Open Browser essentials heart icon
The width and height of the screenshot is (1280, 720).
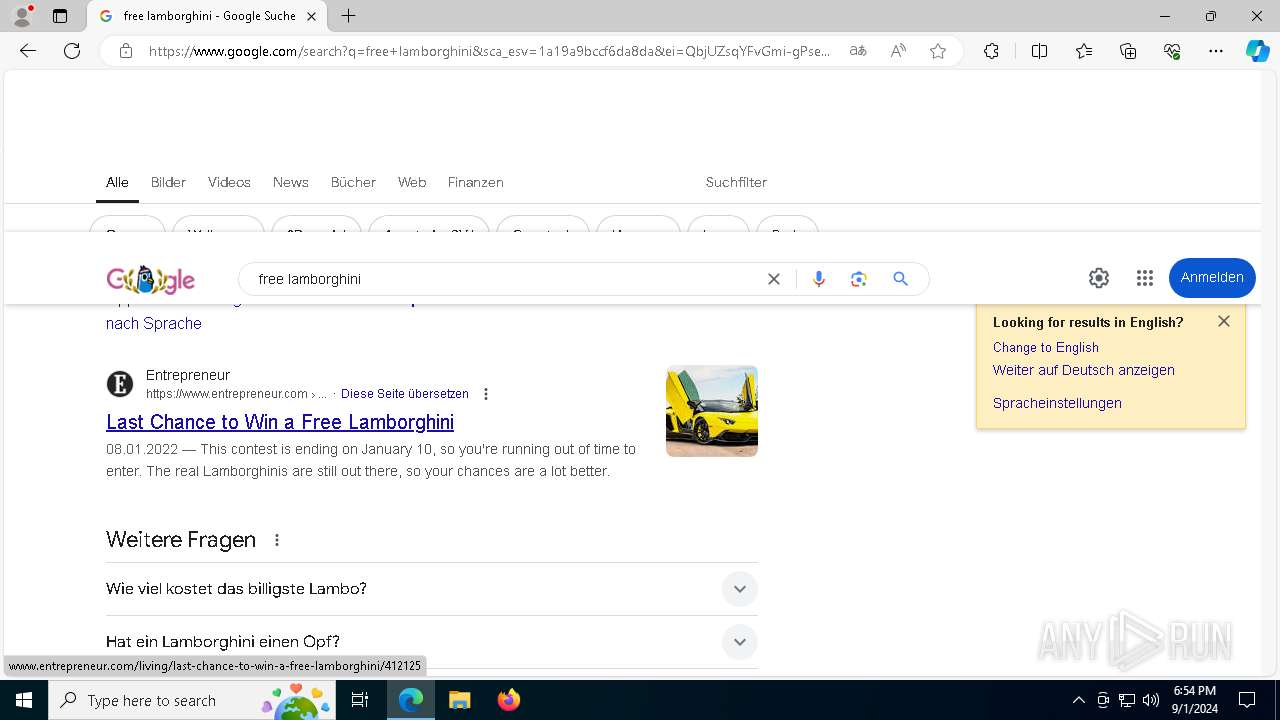click(1172, 51)
